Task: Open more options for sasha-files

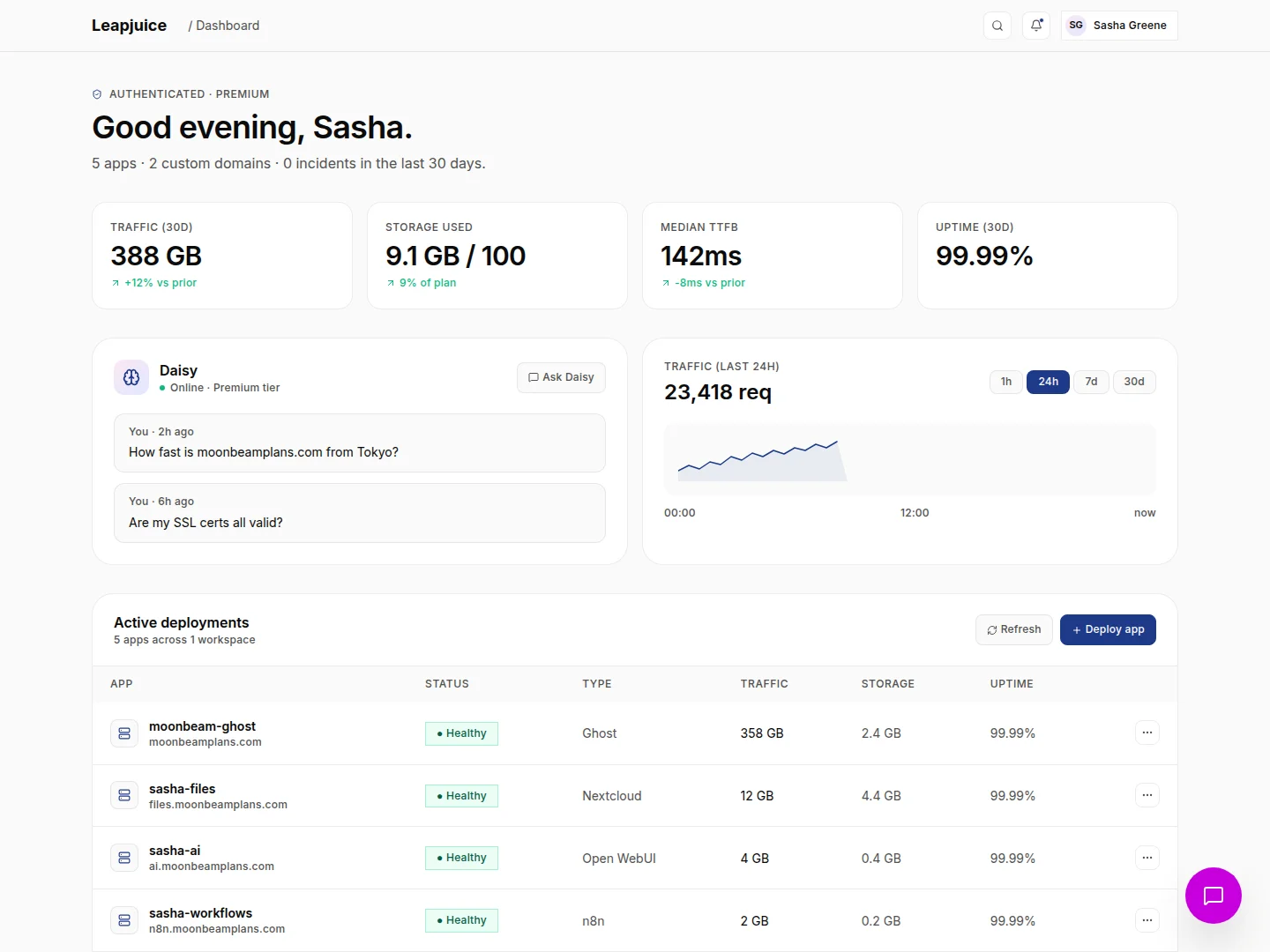Action: click(x=1147, y=795)
